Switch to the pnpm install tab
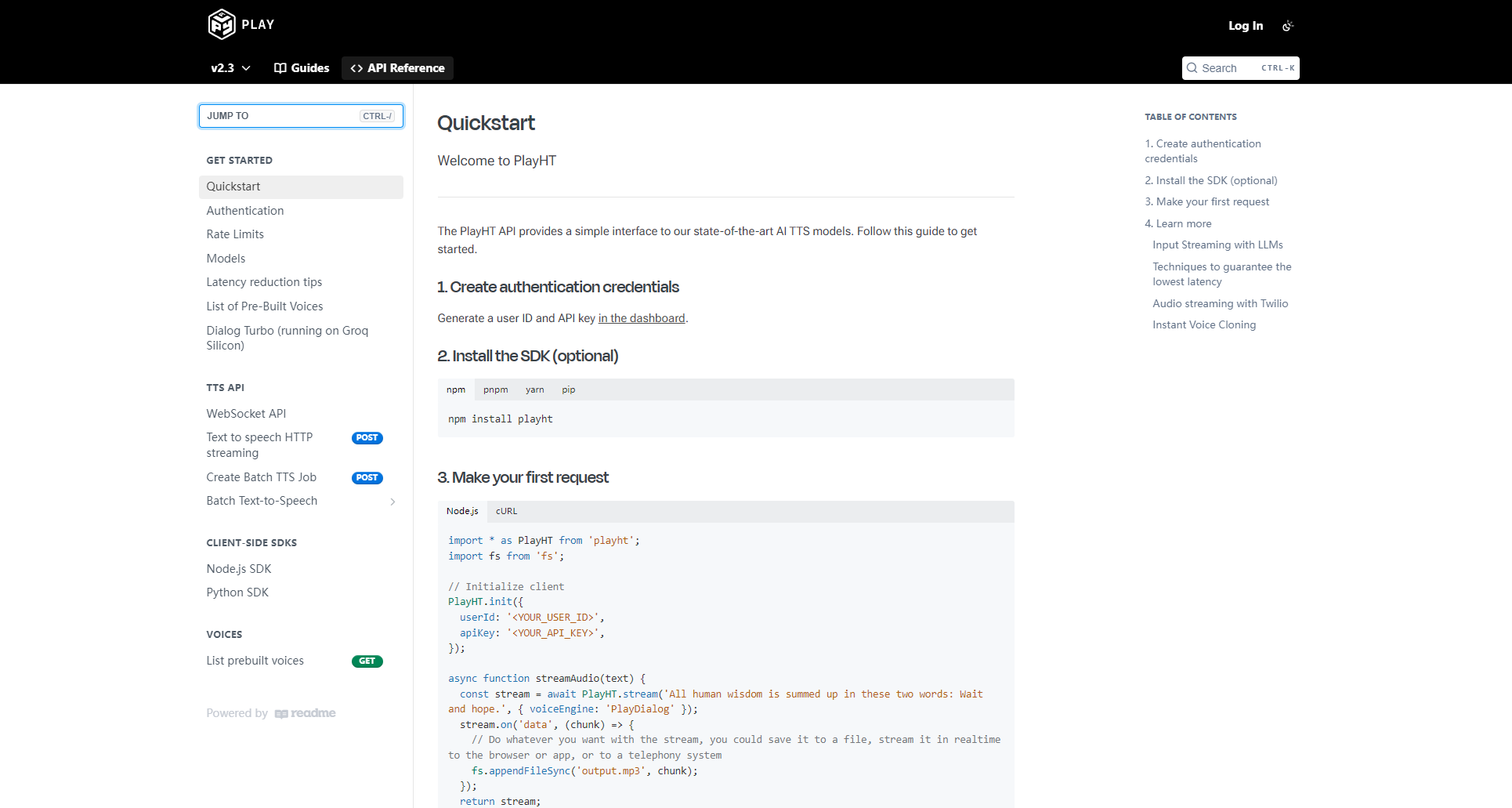Screen dimensions: 1512x808 495,390
